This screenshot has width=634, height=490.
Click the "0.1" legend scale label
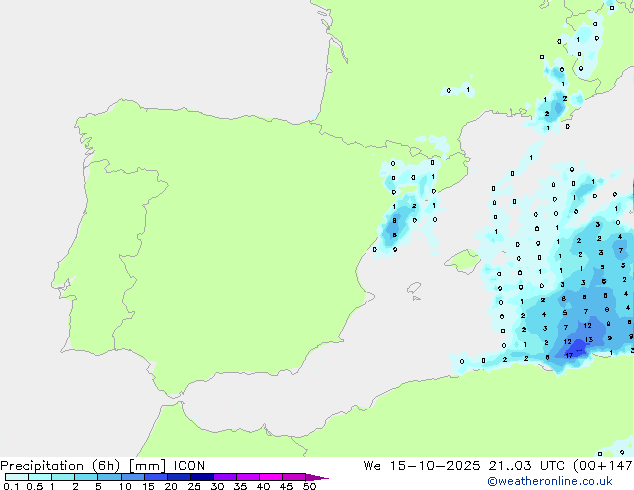pos(11,486)
